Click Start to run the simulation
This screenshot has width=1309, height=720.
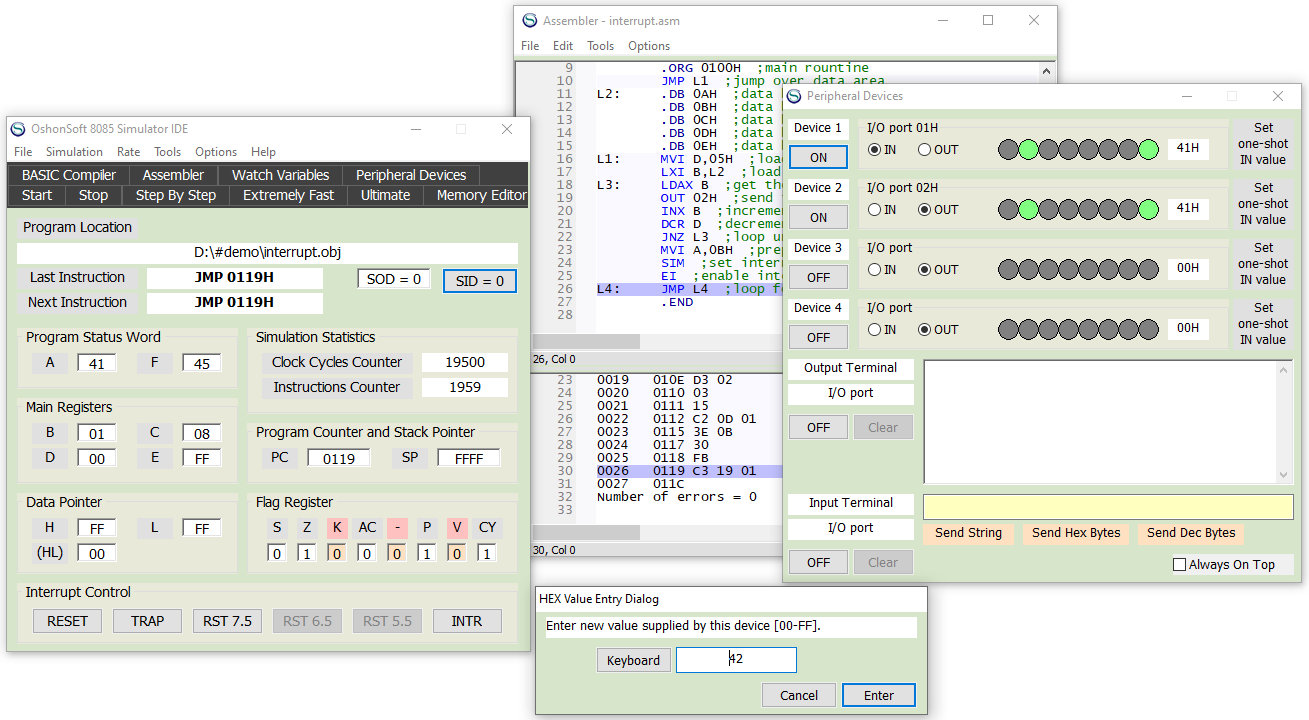[37, 195]
